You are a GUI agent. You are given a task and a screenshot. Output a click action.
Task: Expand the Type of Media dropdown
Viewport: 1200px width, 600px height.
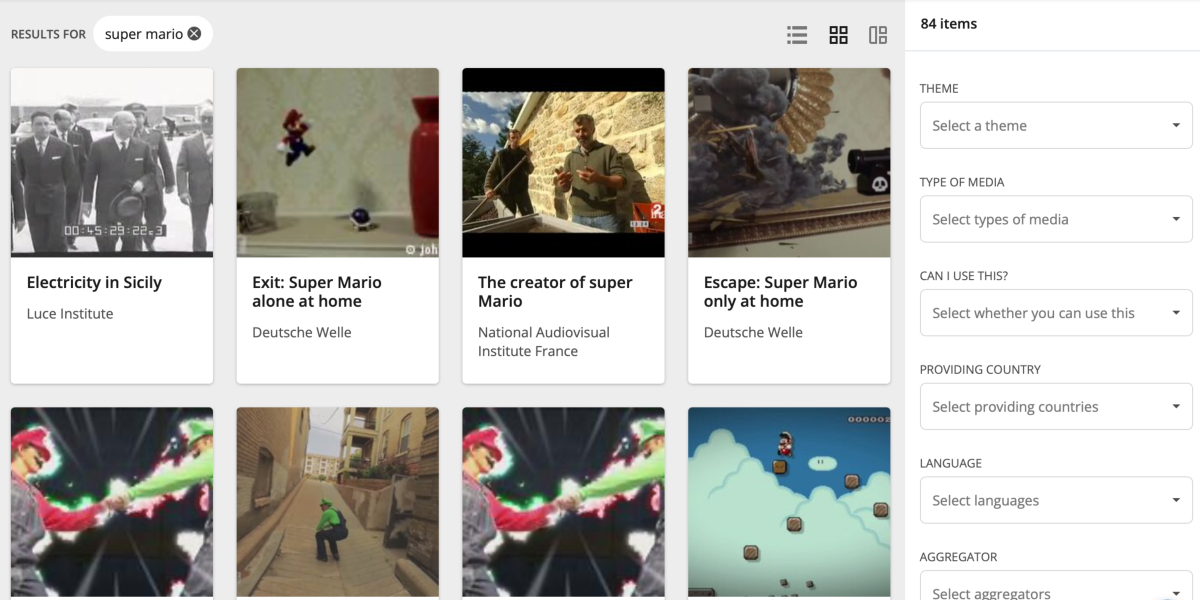[x=1056, y=219]
